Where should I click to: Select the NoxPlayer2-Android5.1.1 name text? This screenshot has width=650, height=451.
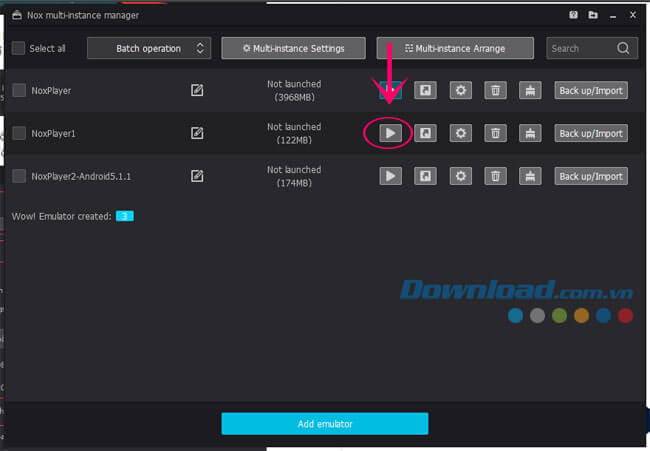(x=81, y=177)
